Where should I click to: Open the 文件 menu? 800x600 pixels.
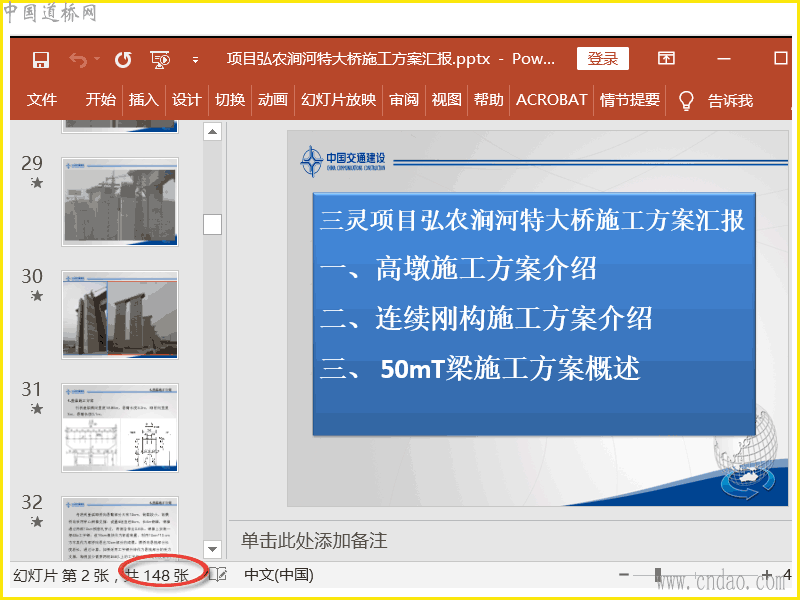coord(42,99)
